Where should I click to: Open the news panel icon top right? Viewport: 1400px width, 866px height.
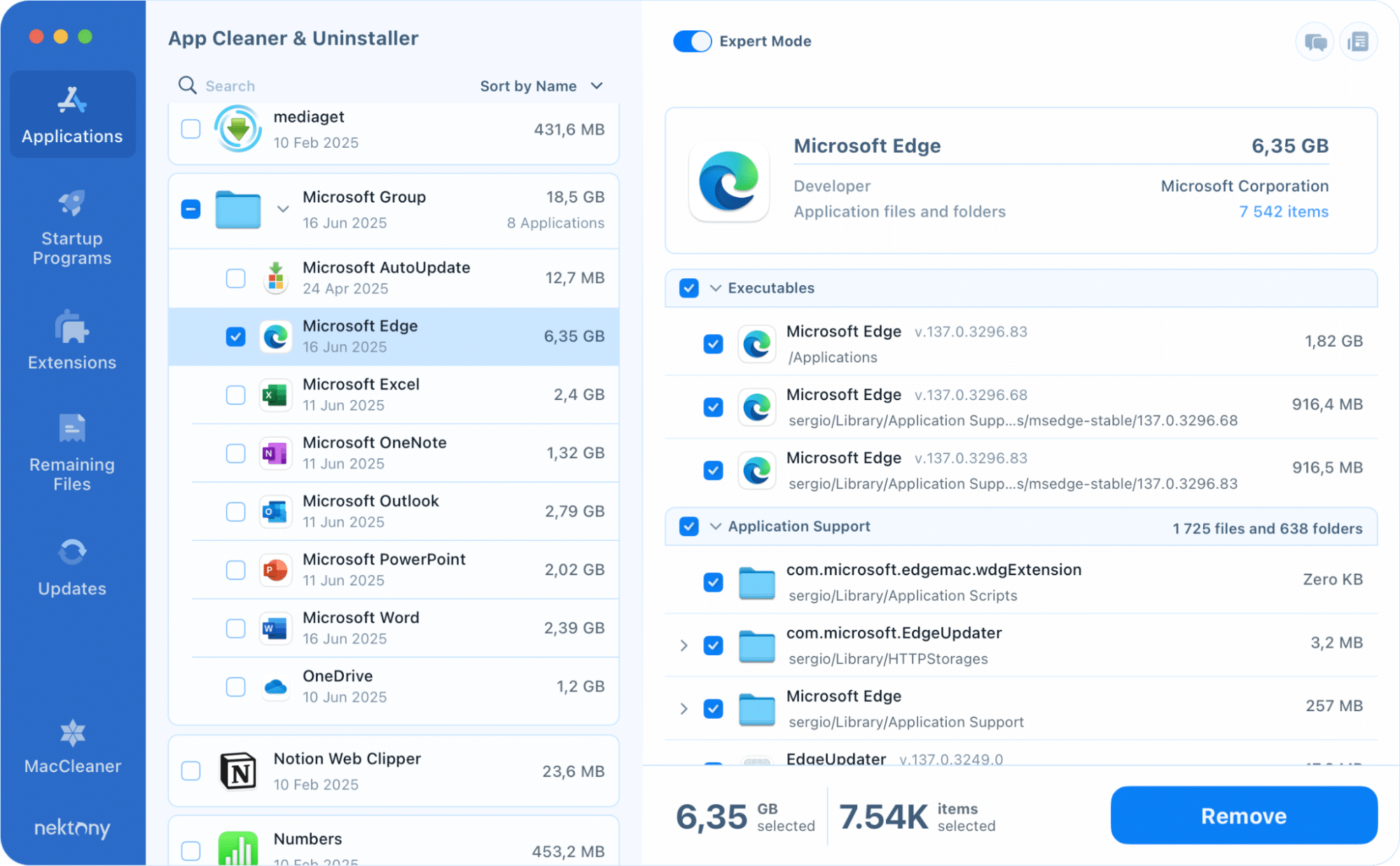(x=1359, y=41)
